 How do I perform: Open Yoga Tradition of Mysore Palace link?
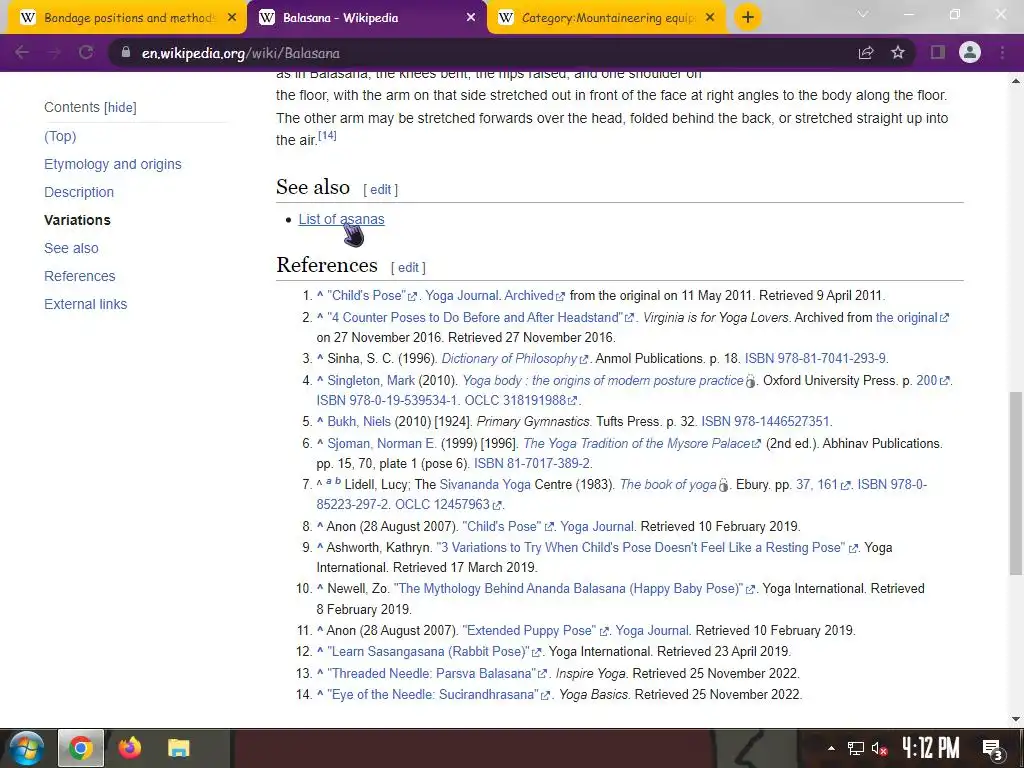(x=642, y=443)
